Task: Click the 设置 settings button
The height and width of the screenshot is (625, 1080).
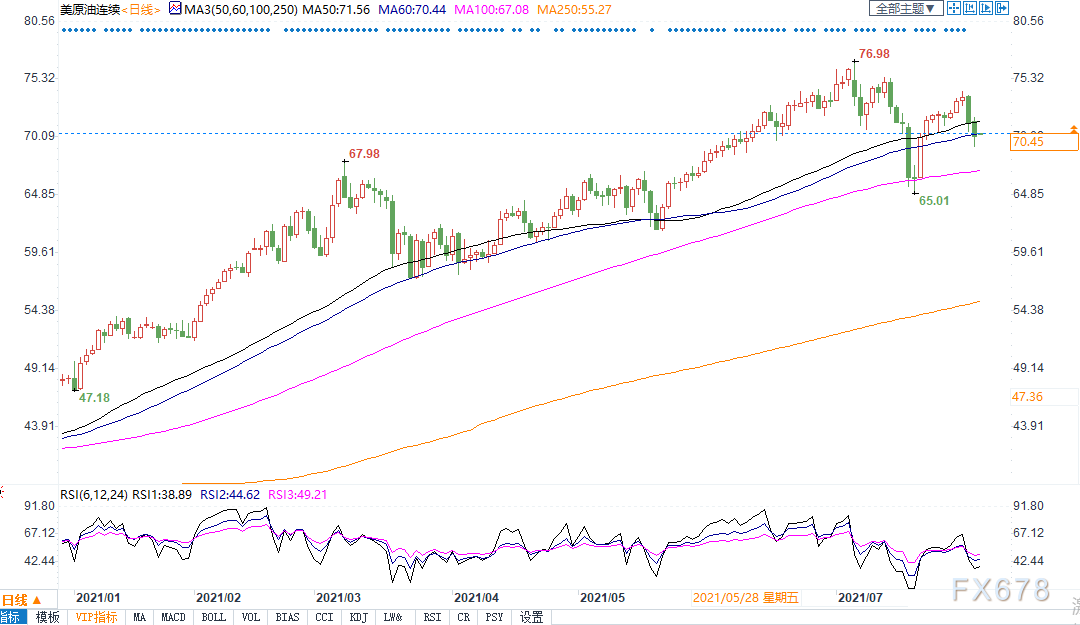Action: [531, 617]
